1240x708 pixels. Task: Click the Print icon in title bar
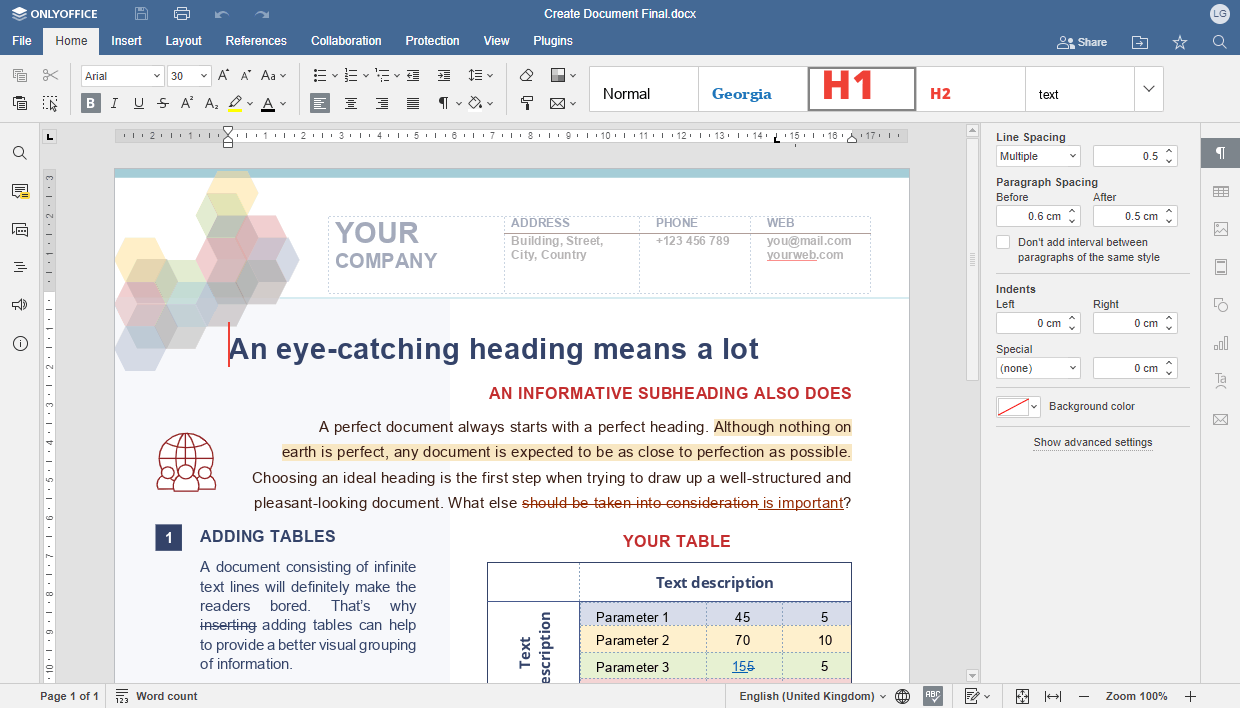181,14
